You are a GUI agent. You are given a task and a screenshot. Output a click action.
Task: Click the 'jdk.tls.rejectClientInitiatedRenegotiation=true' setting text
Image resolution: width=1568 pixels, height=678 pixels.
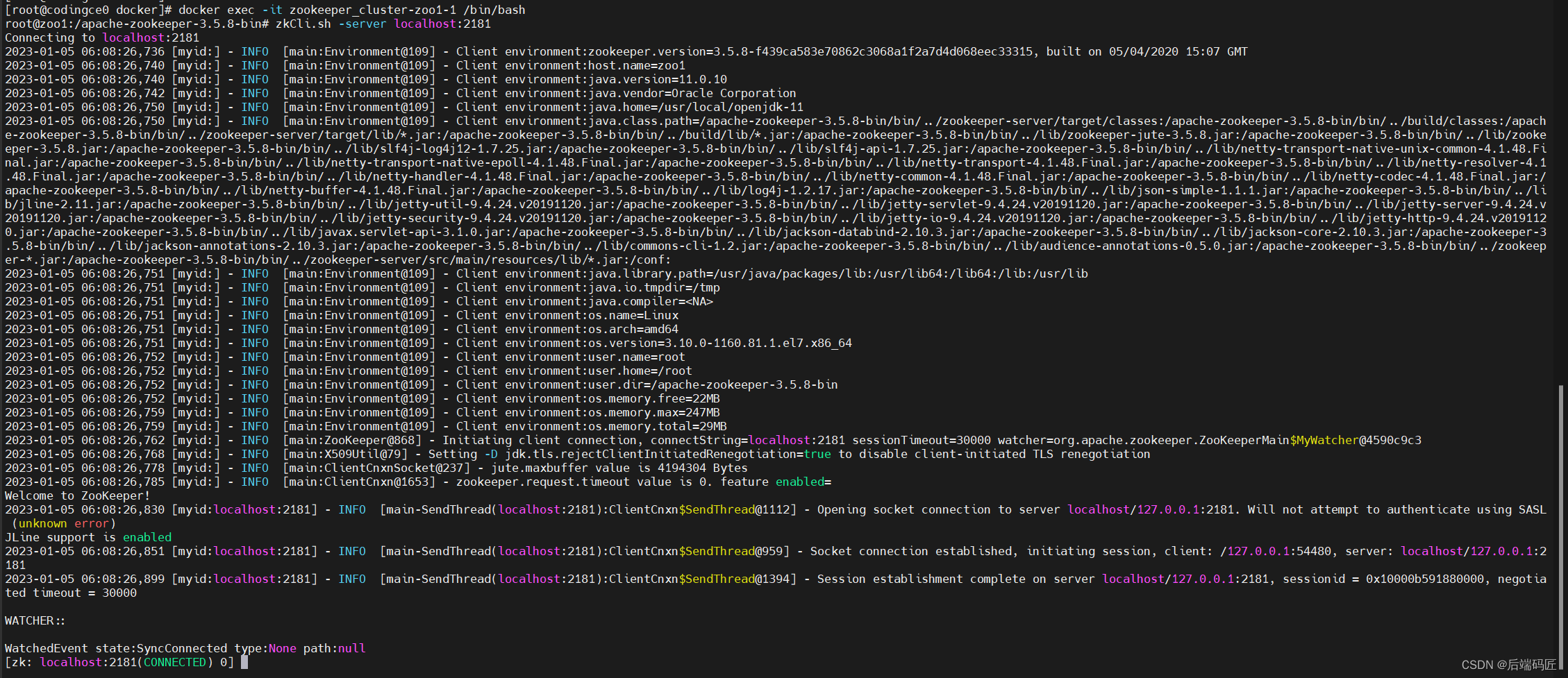point(668,454)
